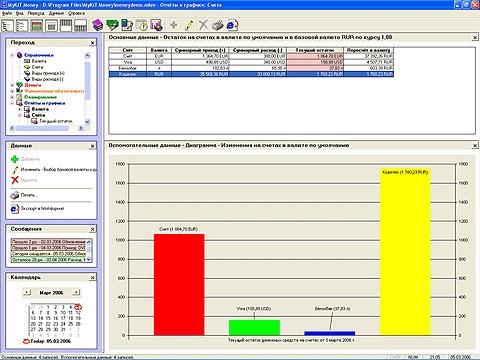Image resolution: width=480 pixels, height=360 pixels.
Task: Select the green Планирование tree item
Action: pos(40,97)
